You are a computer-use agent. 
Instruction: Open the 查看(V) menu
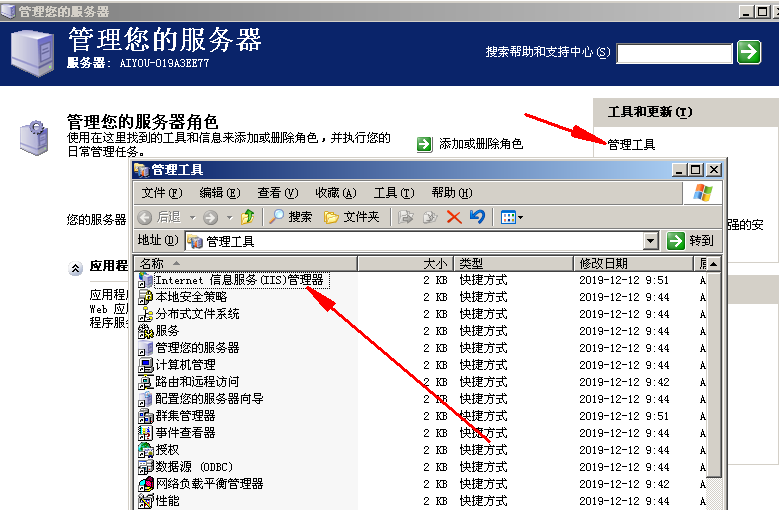pos(278,193)
